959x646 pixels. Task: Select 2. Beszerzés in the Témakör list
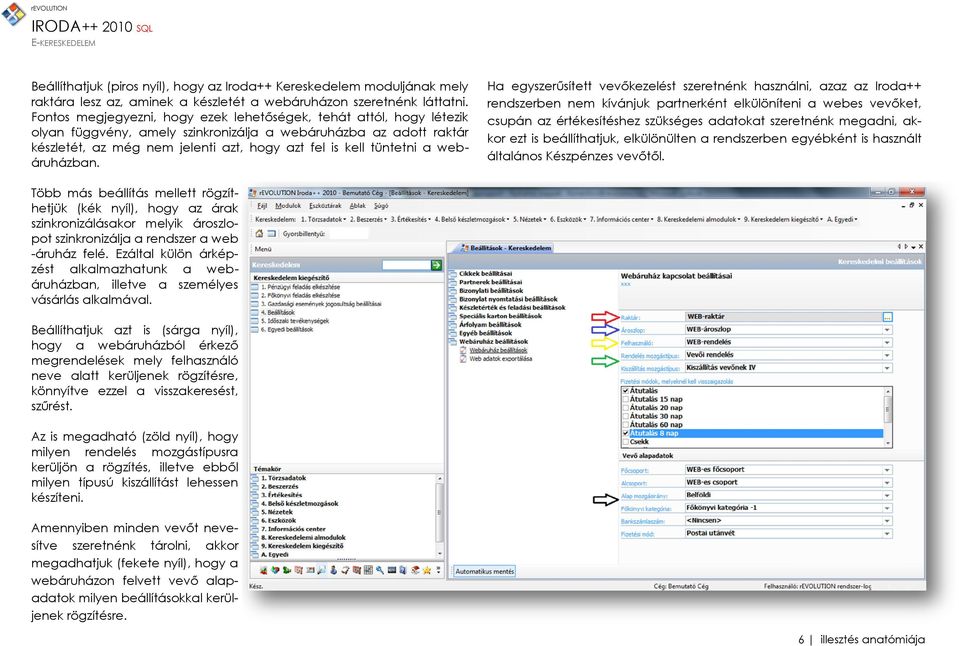[280, 487]
